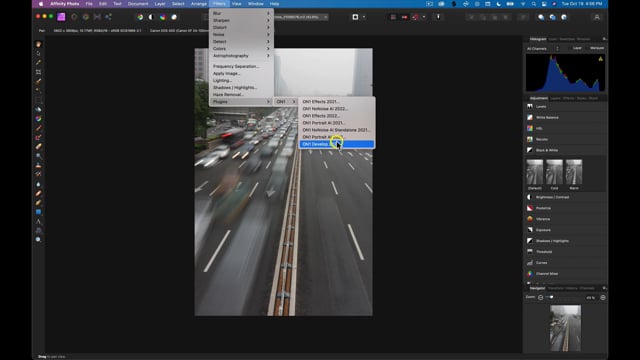Viewport: 640px width, 360px height.
Task: Switch to the Swatches panel tab
Action: click(567, 39)
